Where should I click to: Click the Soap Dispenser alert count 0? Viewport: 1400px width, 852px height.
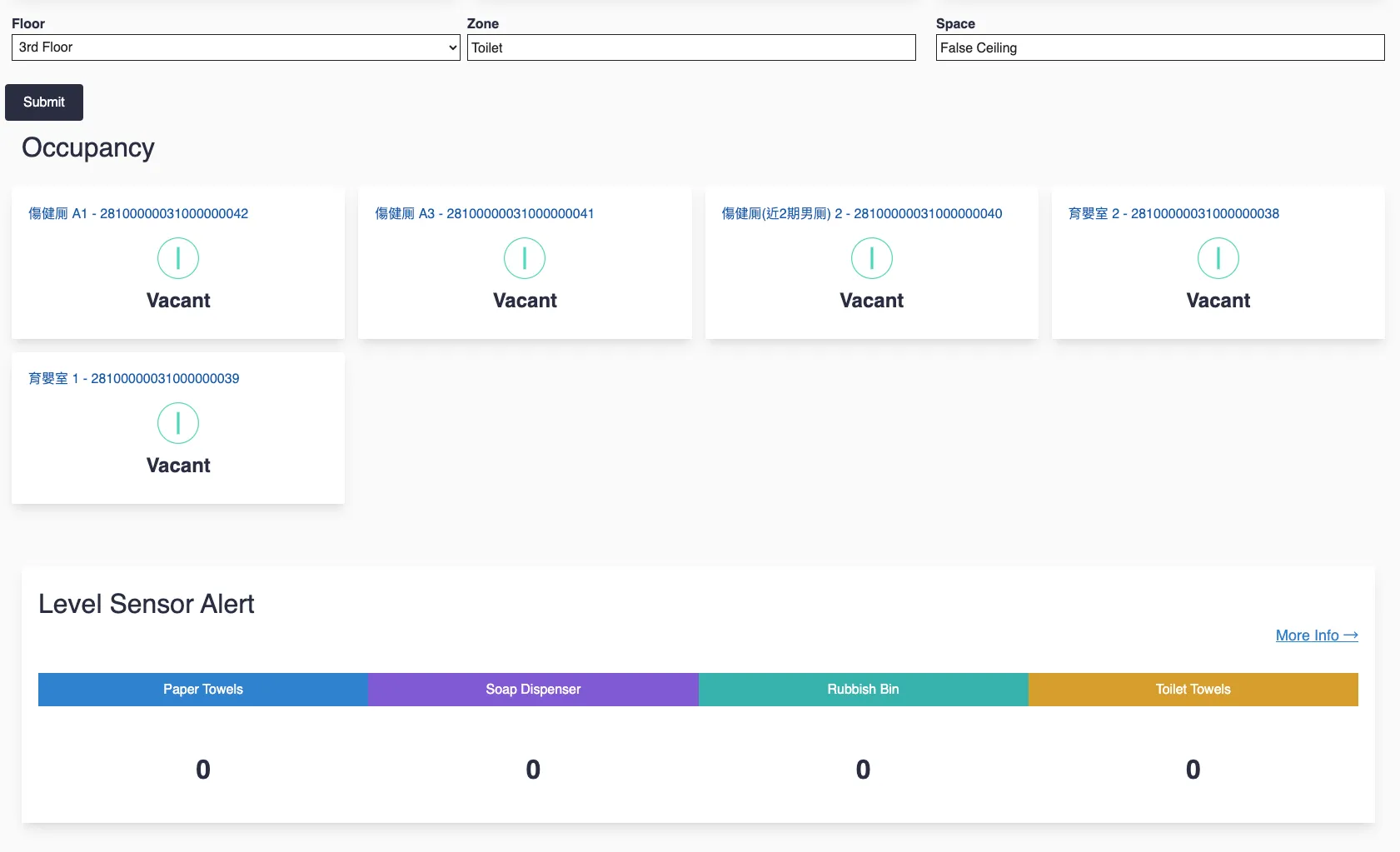tap(533, 770)
